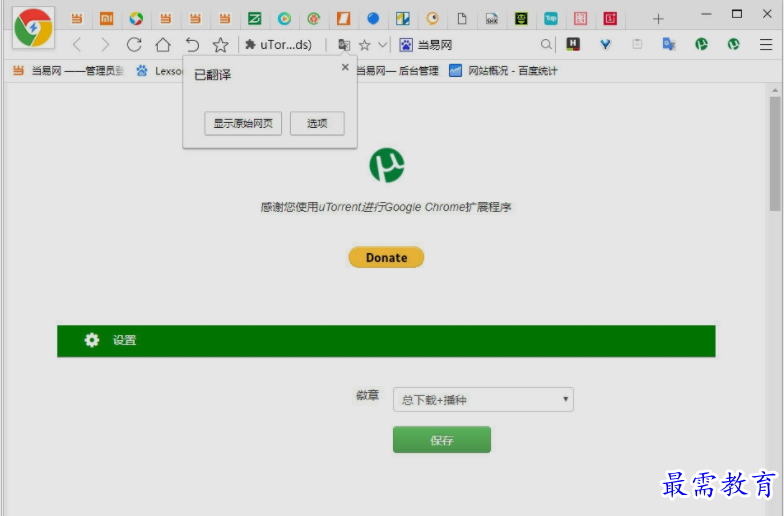Open the Google Translate extension icon
This screenshot has height=516, width=784.
coord(669,44)
